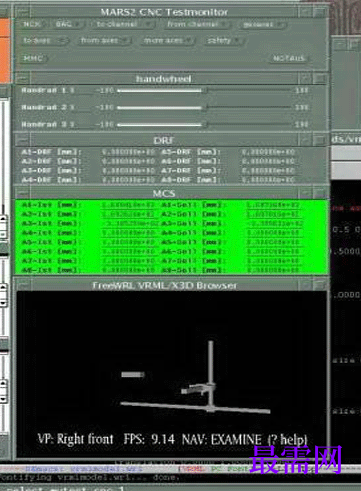Click the '(? help)' hint in FreeWRL
Viewport: 361px width, 491px height.
287,440
